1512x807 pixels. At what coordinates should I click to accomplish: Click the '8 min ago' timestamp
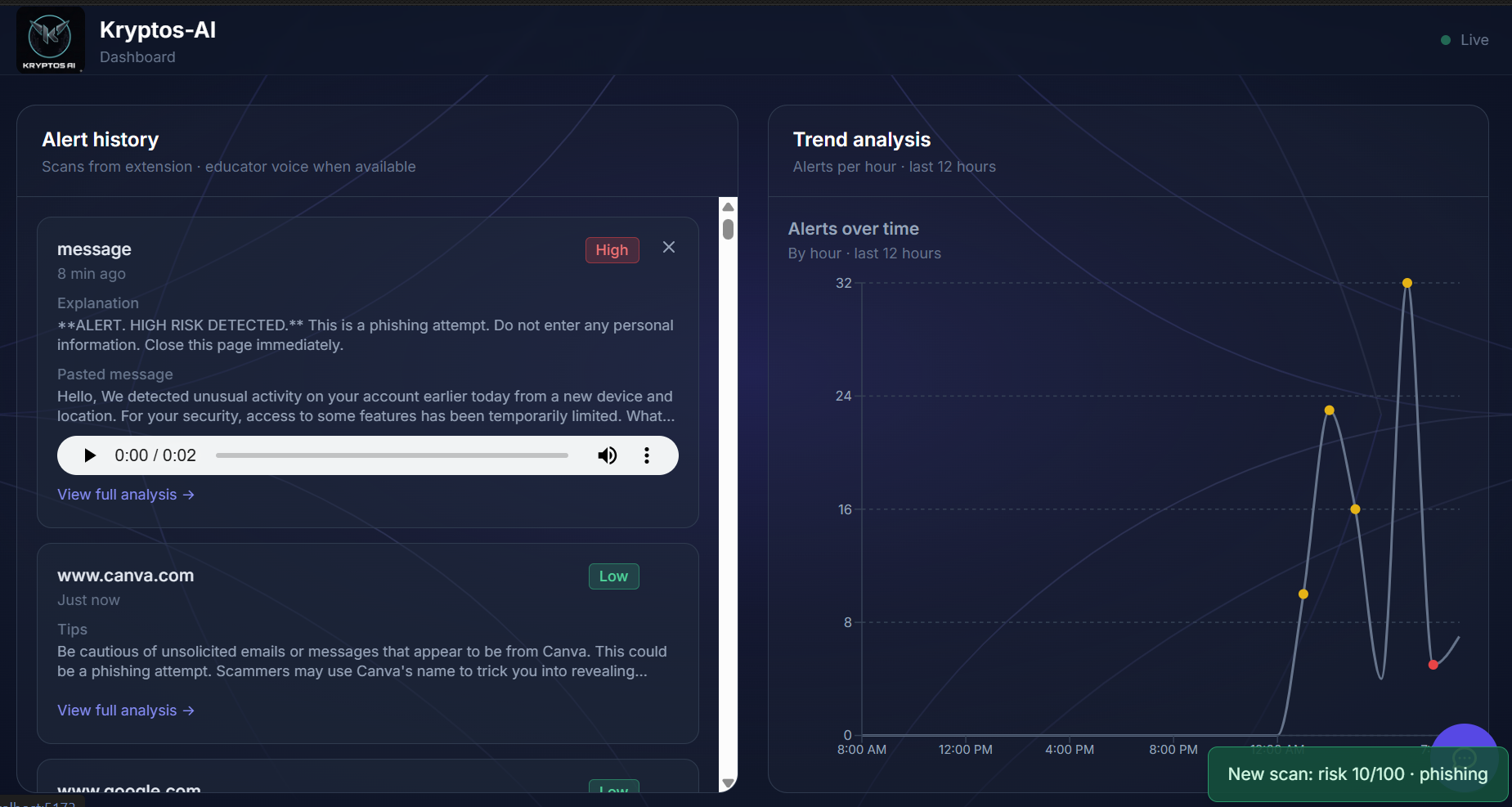pos(92,274)
